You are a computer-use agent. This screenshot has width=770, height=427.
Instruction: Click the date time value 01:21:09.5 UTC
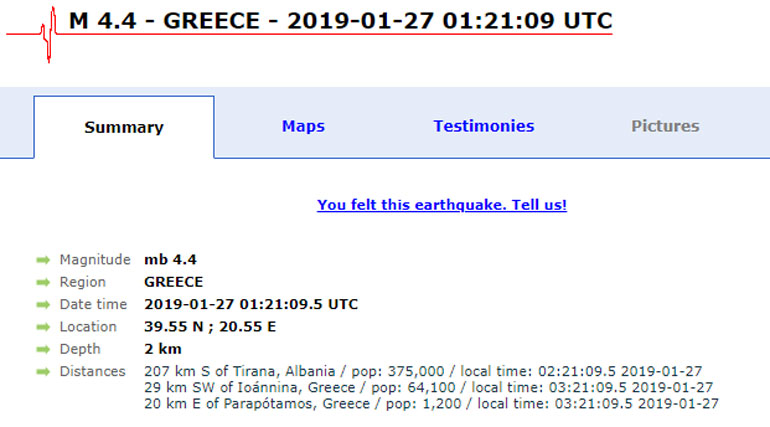(251, 304)
